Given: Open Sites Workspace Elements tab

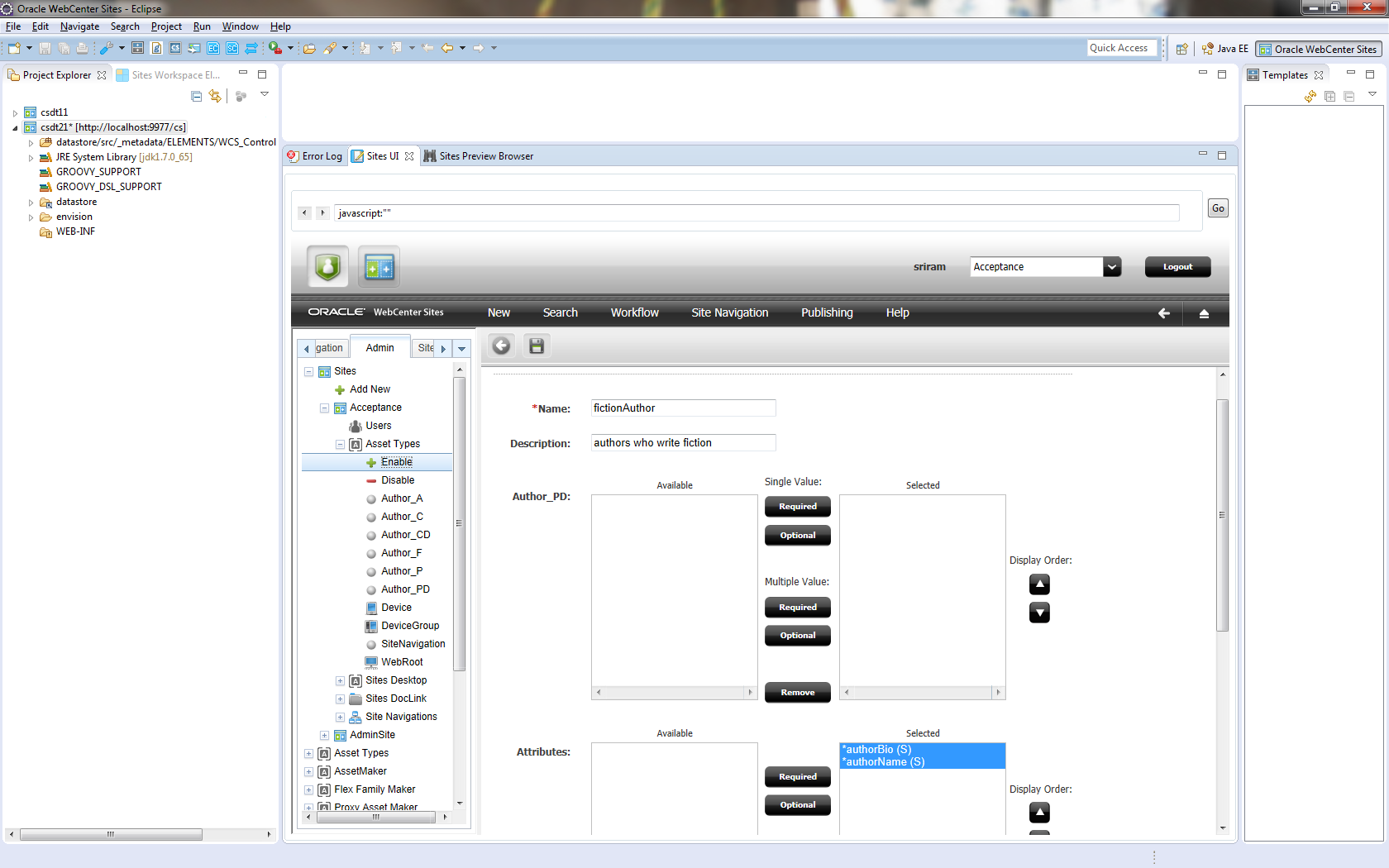Looking at the screenshot, I should pos(169,75).
